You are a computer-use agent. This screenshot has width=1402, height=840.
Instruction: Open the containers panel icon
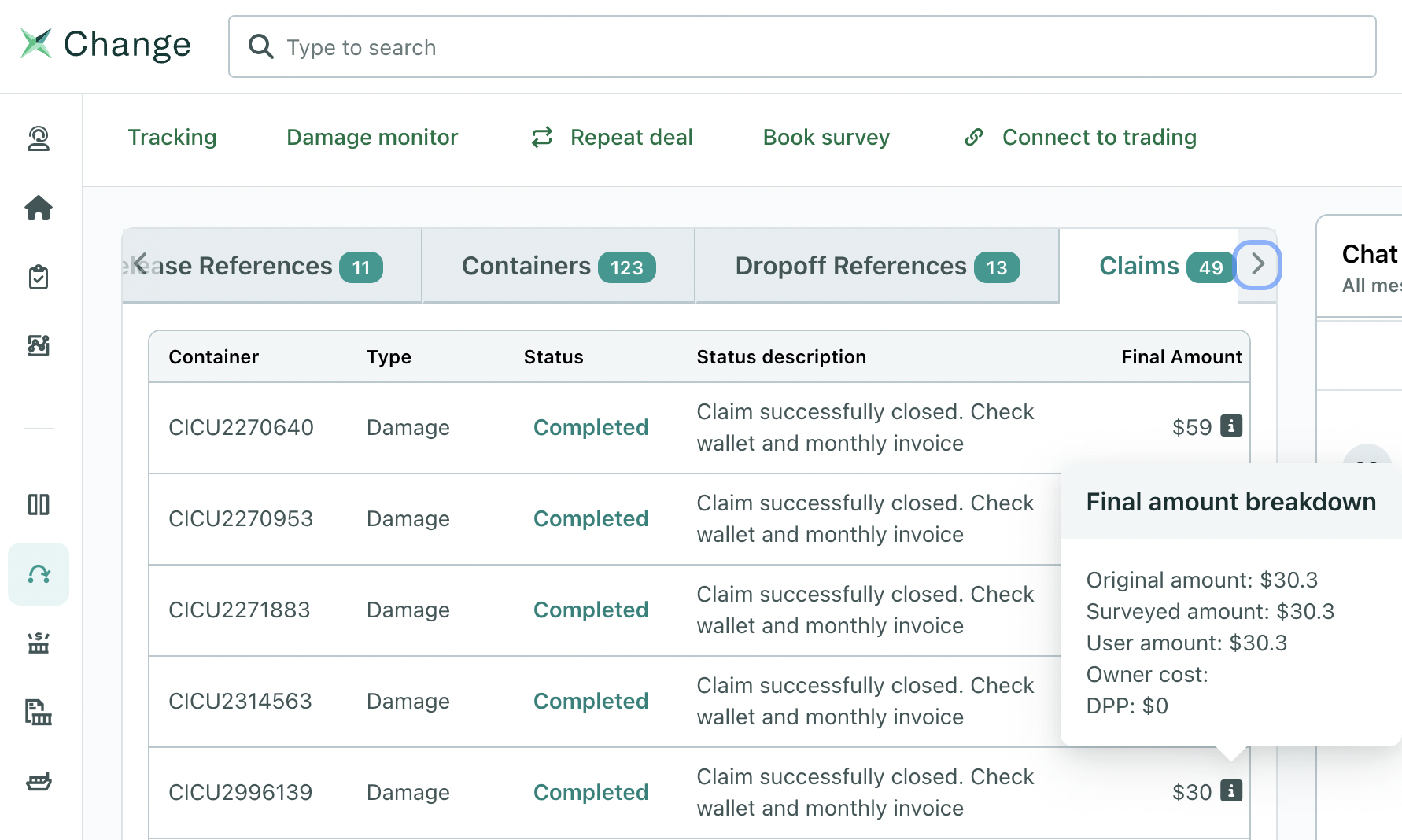click(x=39, y=505)
